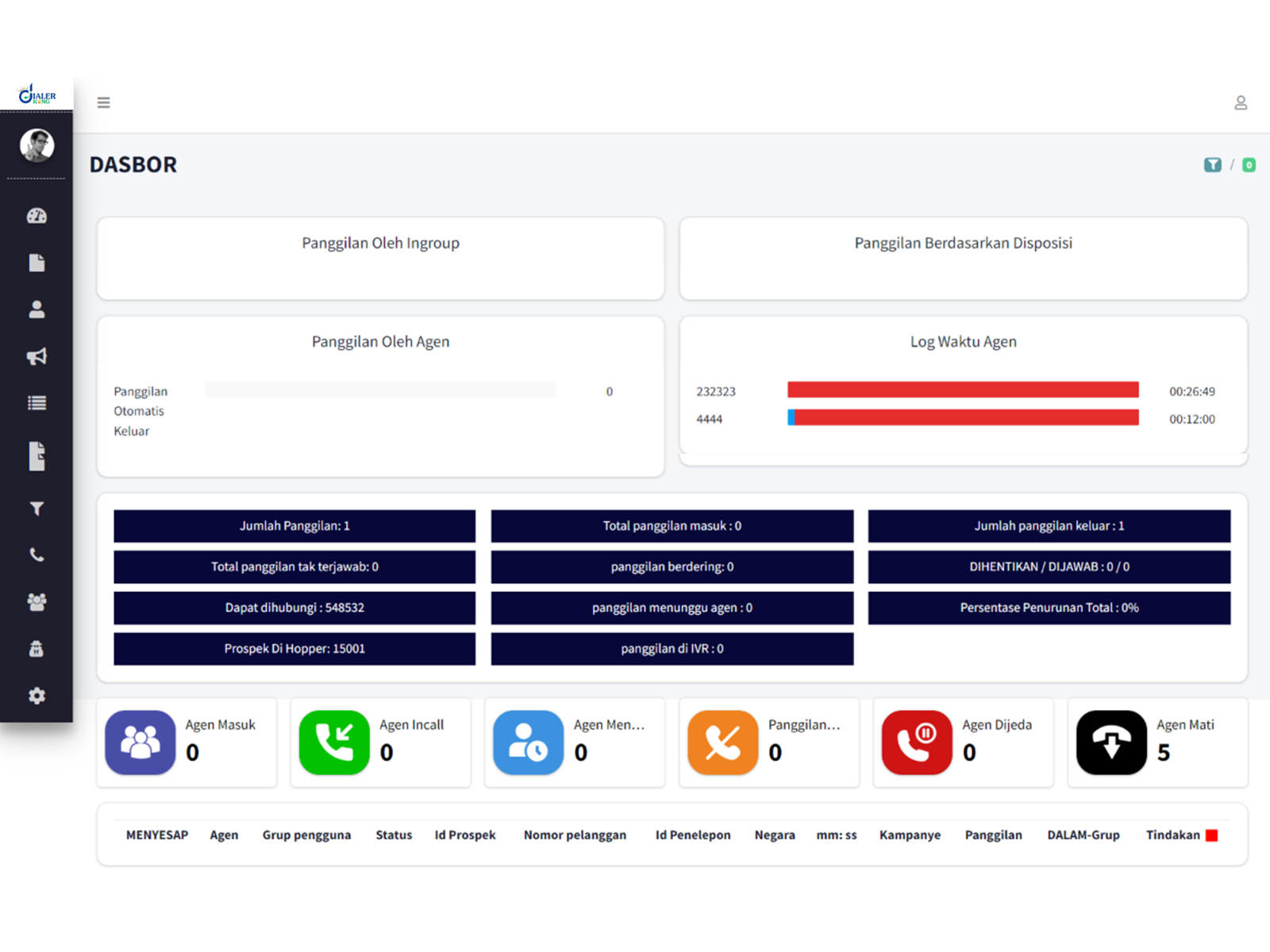Viewport: 1270px width, 952px height.
Task: Open the Dashboard speedometer icon in sidebar
Action: [37, 215]
